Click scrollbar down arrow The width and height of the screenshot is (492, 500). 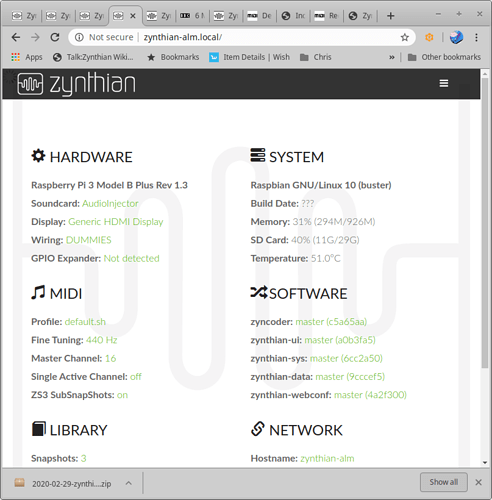point(485,462)
